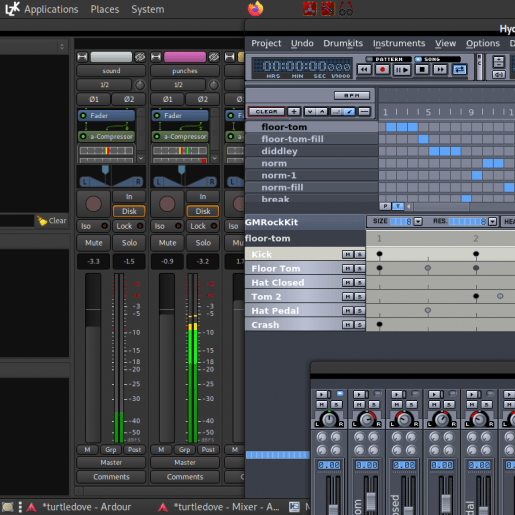515x515 pixels.
Task: Click the BPM button in song editor
Action: click(352, 96)
